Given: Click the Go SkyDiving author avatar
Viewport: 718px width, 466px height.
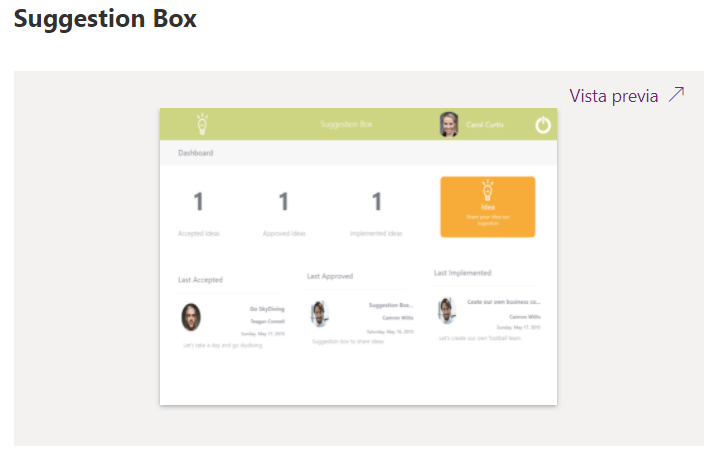Looking at the screenshot, I should pos(191,318).
